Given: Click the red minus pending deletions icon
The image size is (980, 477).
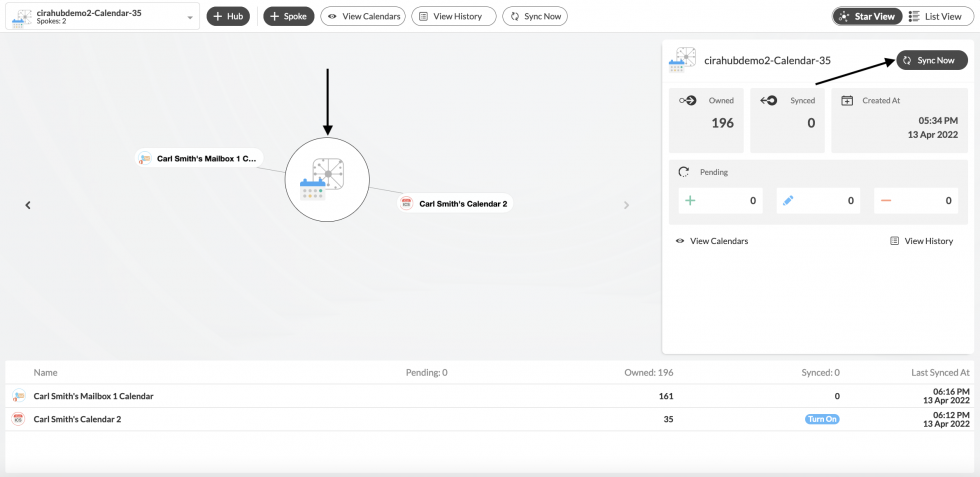Looking at the screenshot, I should click(886, 201).
